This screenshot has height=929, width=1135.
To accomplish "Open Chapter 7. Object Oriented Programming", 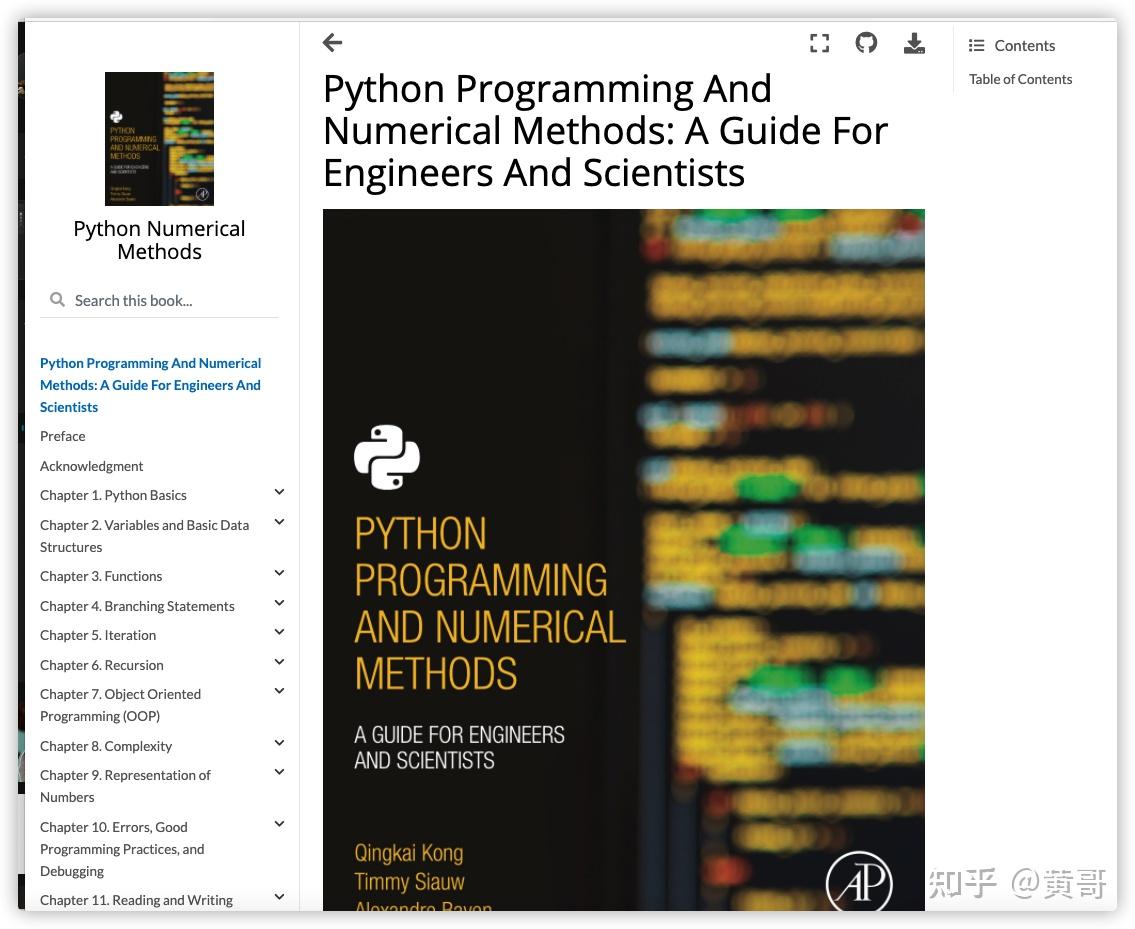I will 121,705.
